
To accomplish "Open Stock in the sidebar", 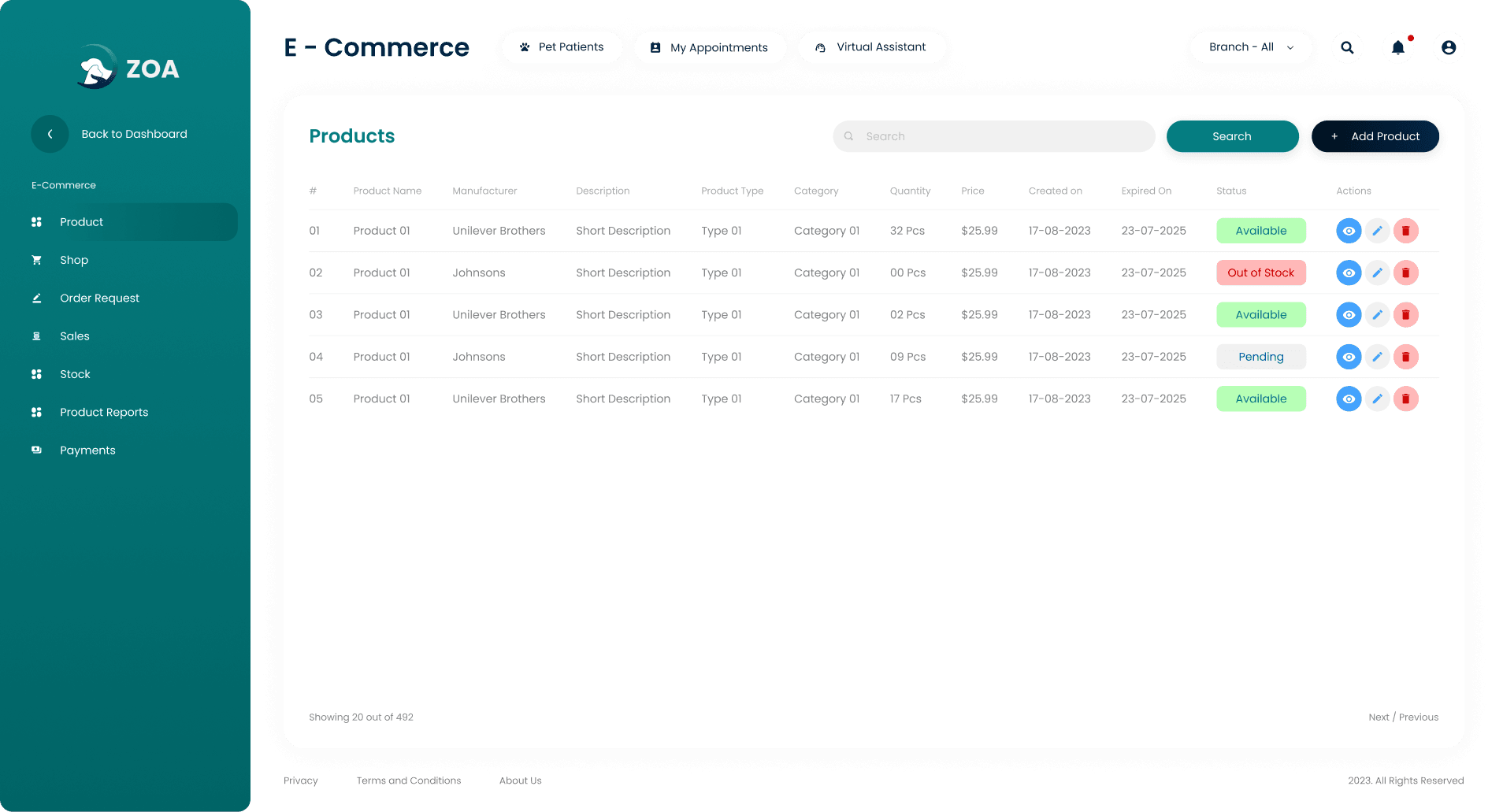I will tap(75, 374).
